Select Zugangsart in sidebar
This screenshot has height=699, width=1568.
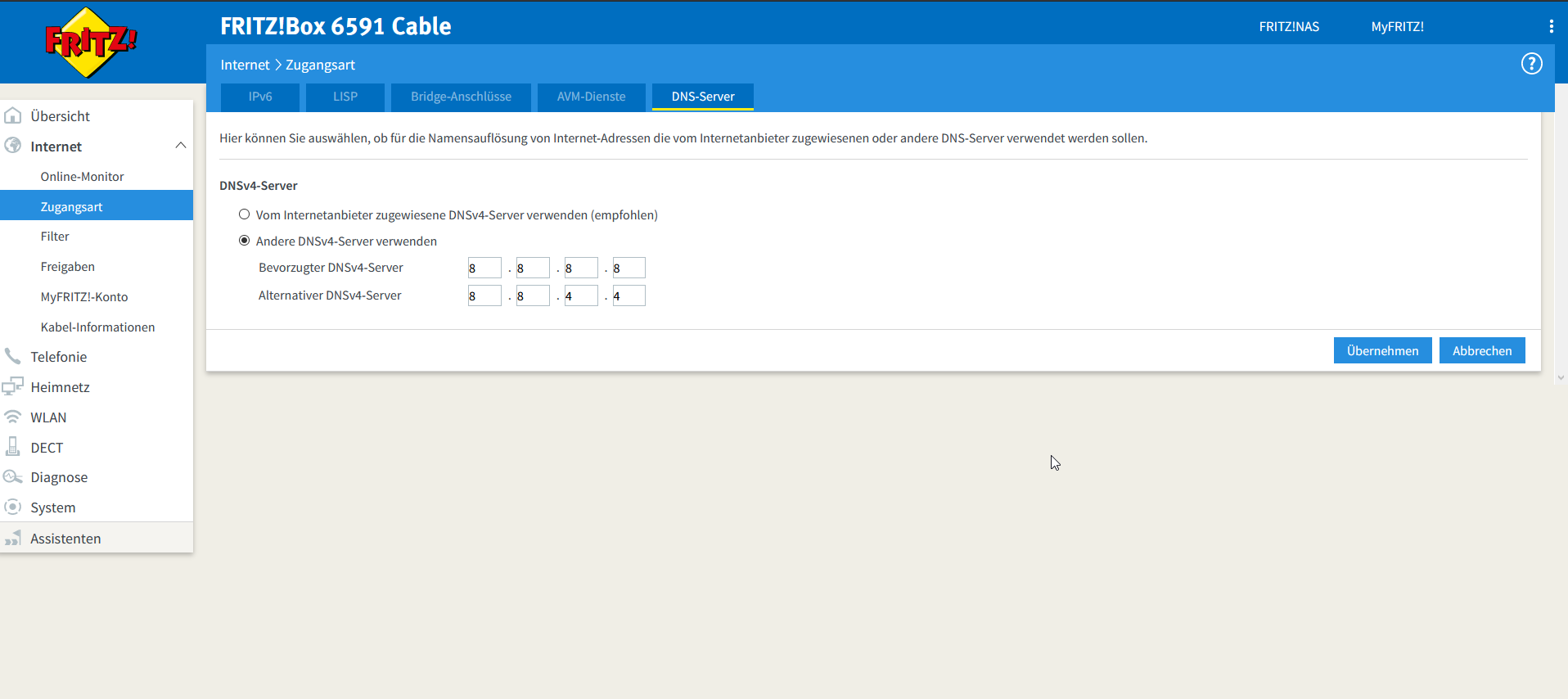(97, 206)
